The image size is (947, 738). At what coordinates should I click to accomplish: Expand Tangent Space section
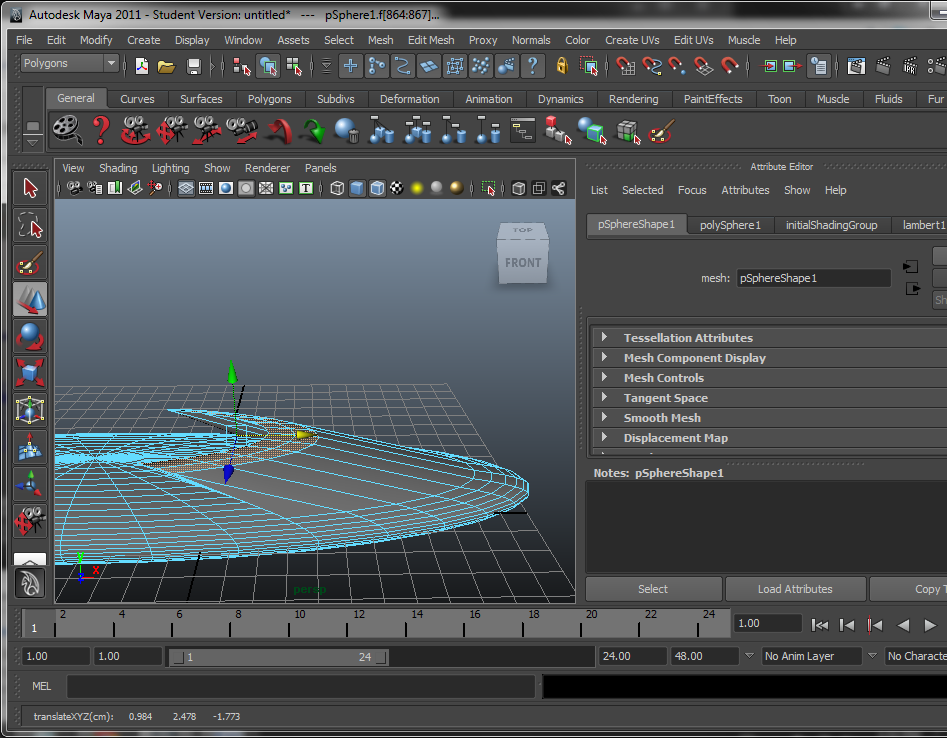604,397
